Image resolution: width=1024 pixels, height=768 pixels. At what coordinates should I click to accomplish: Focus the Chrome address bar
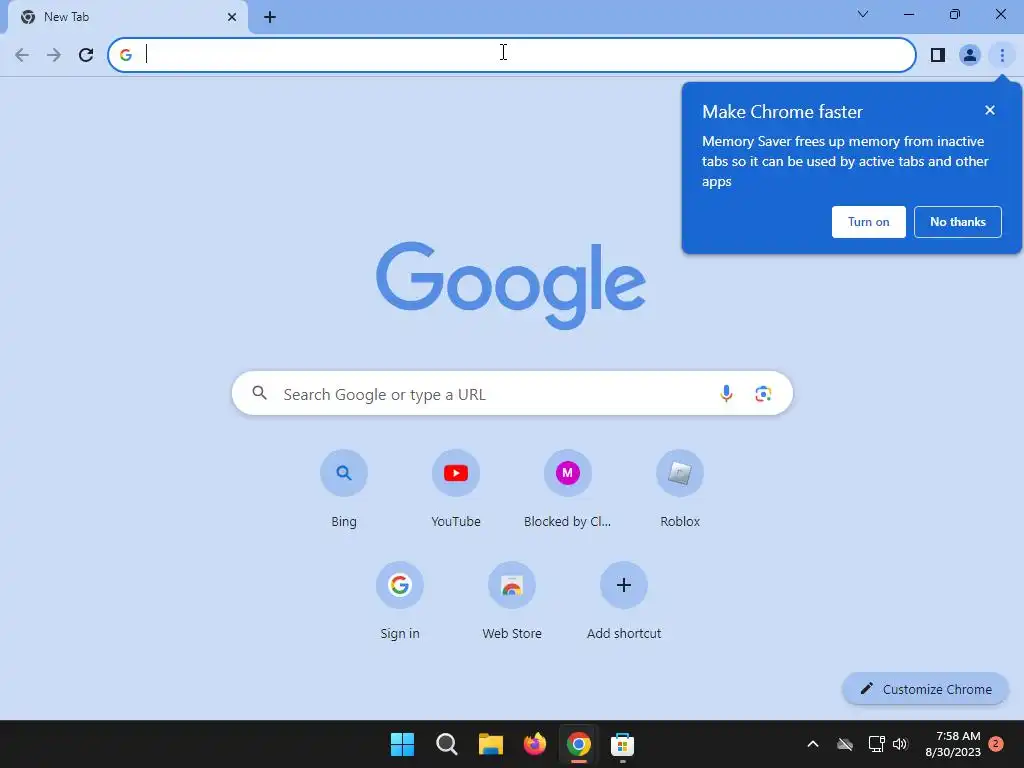pyautogui.click(x=512, y=55)
